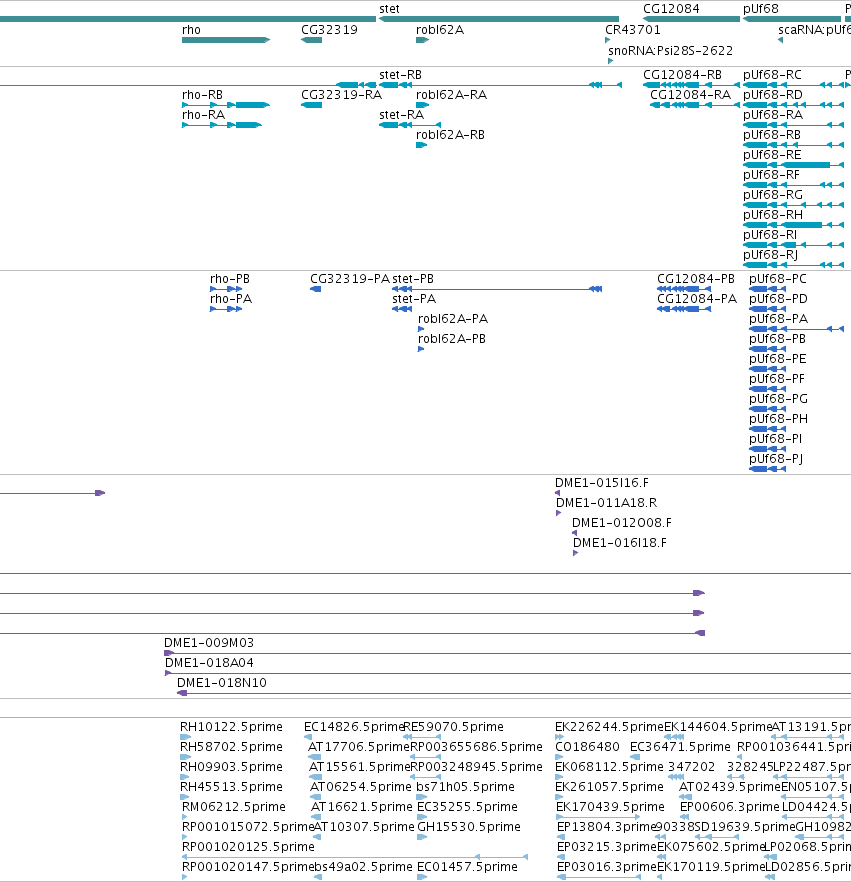Open the RH58702.5prime EST label
Screen dimensions: 851x882
(x=231, y=747)
